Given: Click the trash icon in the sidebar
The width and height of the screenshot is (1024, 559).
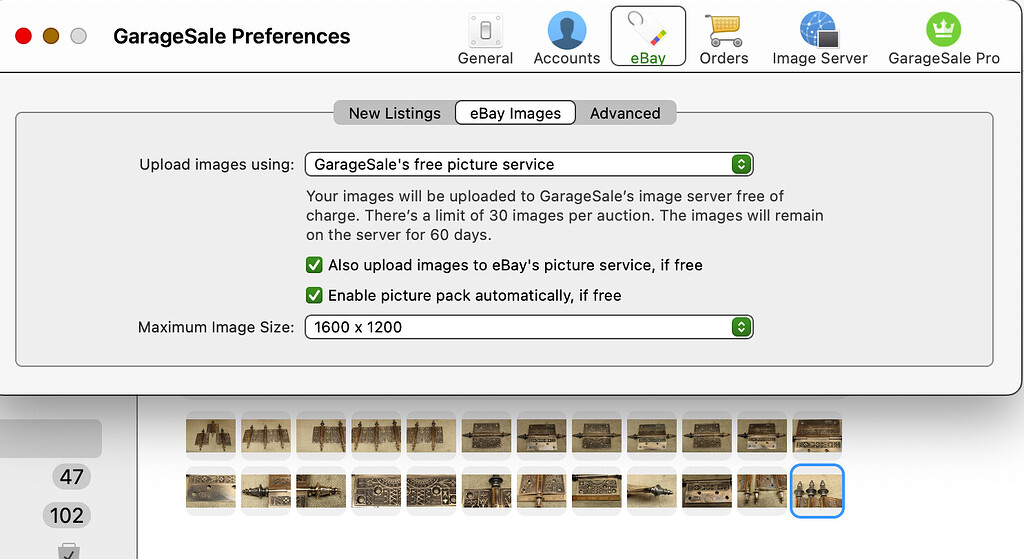Looking at the screenshot, I should point(69,551).
